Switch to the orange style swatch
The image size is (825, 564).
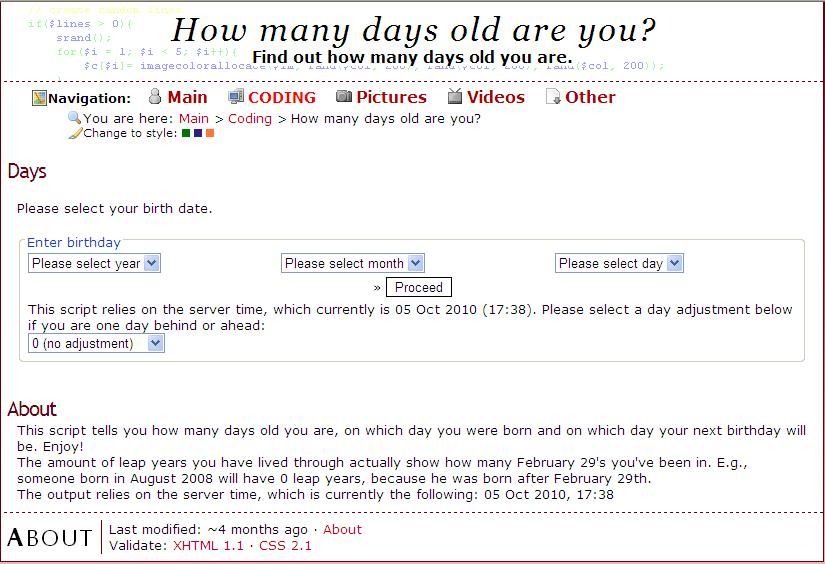click(x=210, y=133)
